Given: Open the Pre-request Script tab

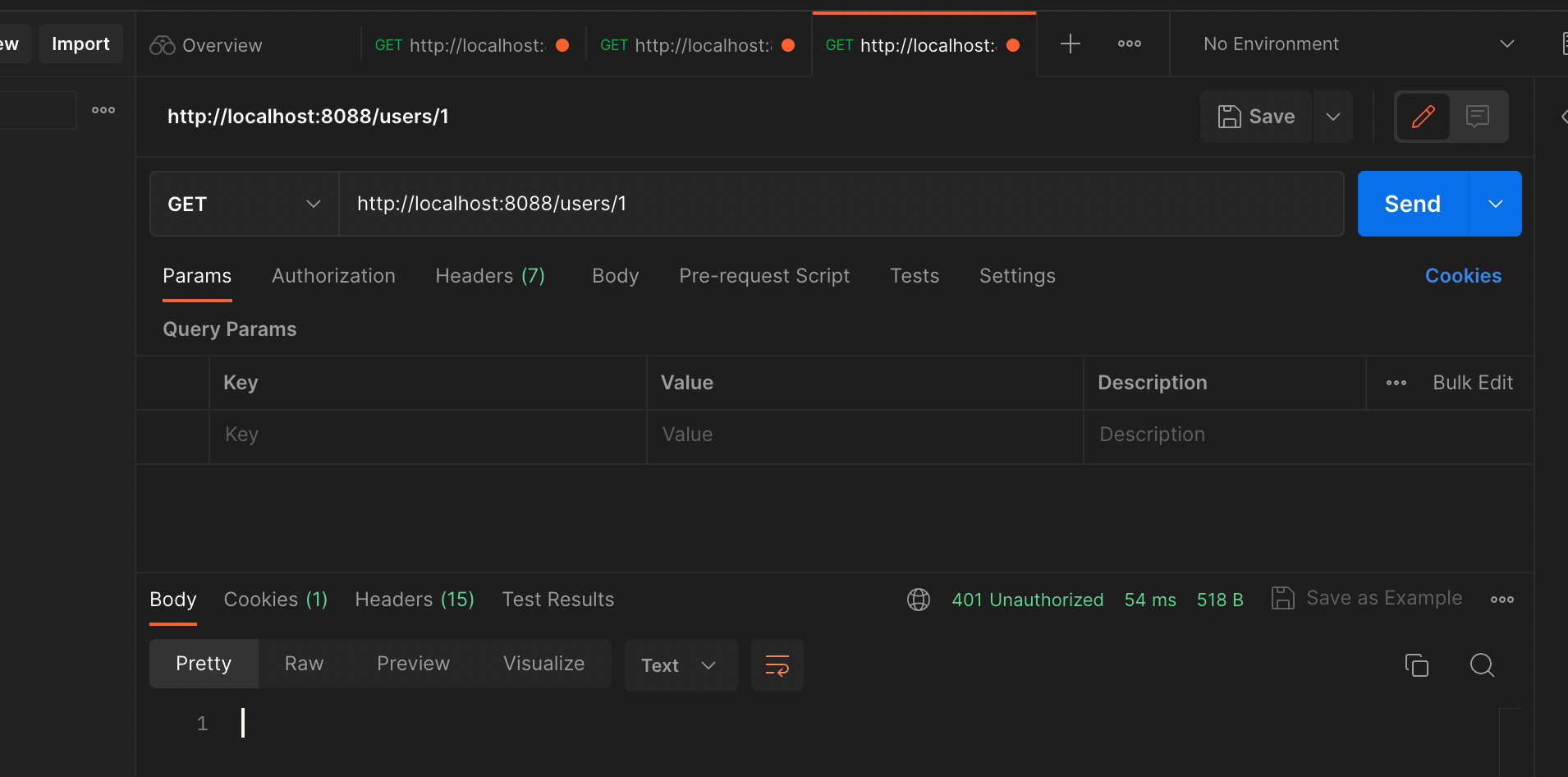Looking at the screenshot, I should tap(764, 276).
